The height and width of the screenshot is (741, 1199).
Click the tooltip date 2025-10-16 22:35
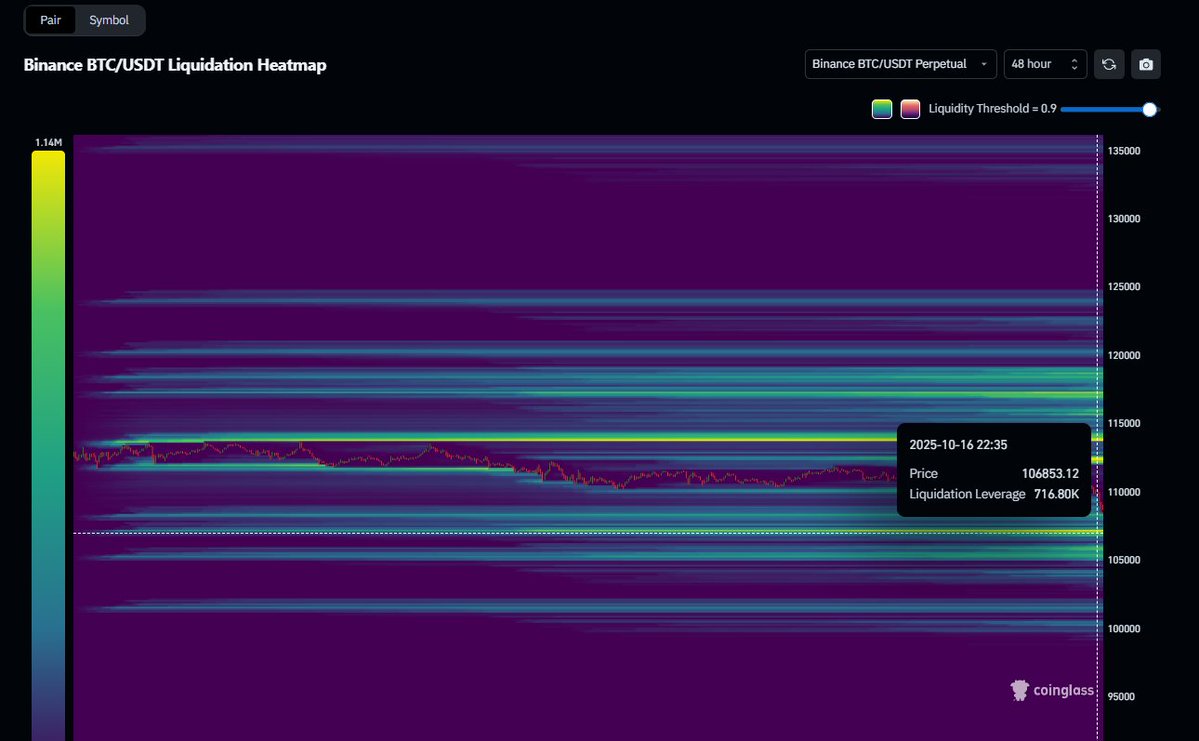point(957,445)
